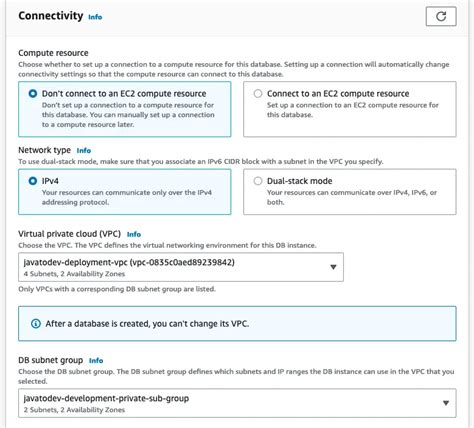Open the VPC dropdown arrow
Image resolution: width=474 pixels, height=428 pixels.
333,267
